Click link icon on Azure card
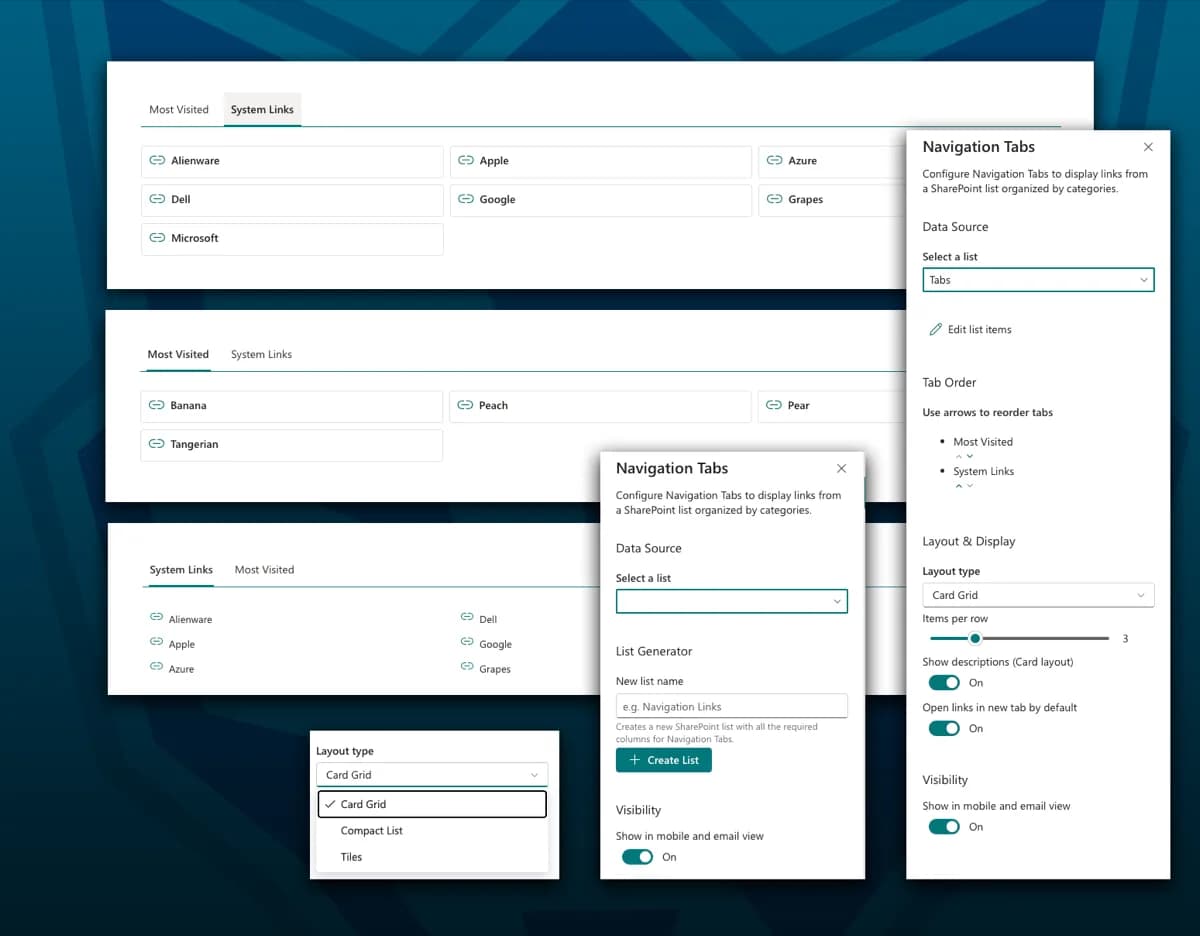The width and height of the screenshot is (1200, 936). click(x=774, y=160)
